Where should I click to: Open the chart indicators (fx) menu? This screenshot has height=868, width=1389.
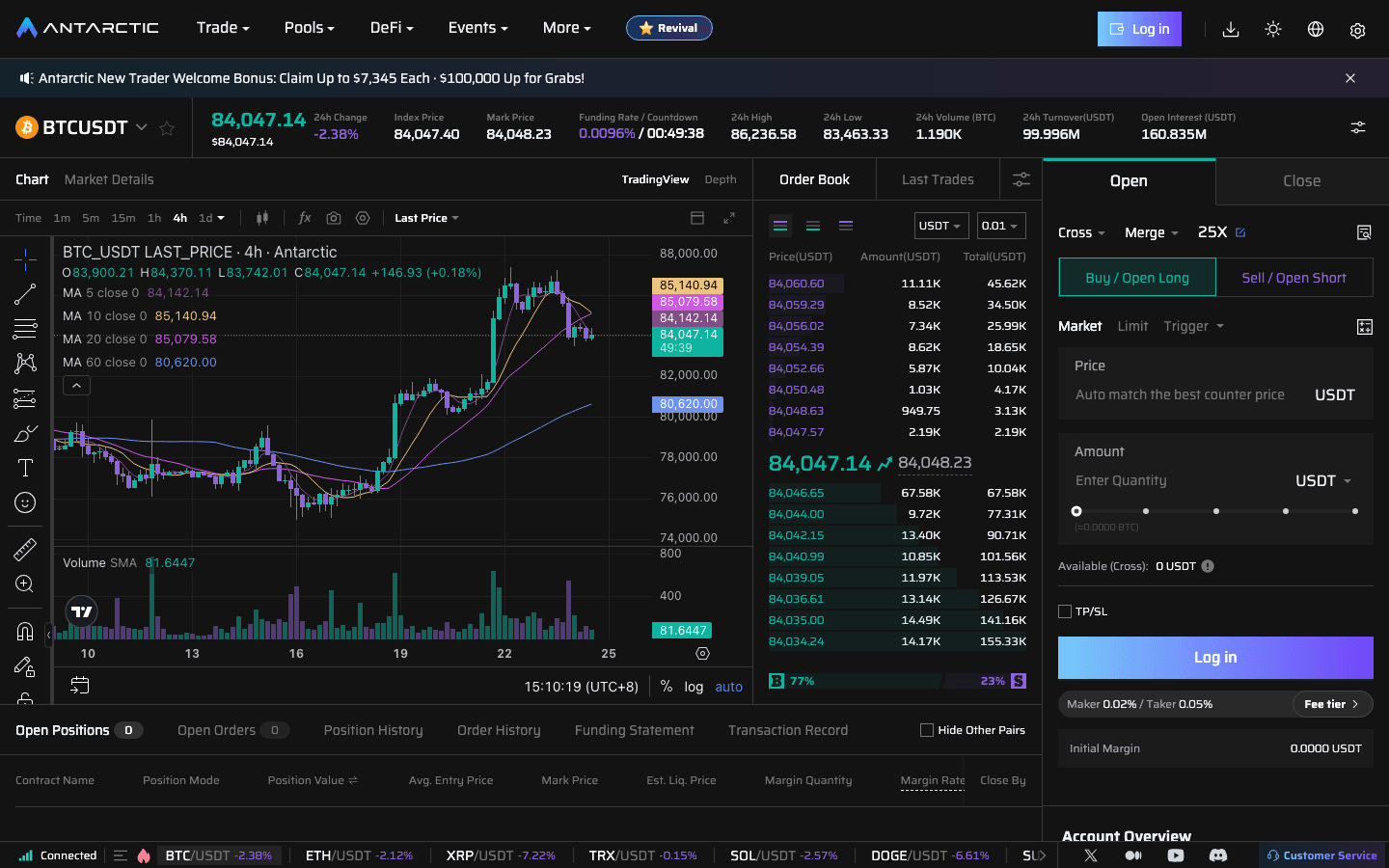point(305,218)
